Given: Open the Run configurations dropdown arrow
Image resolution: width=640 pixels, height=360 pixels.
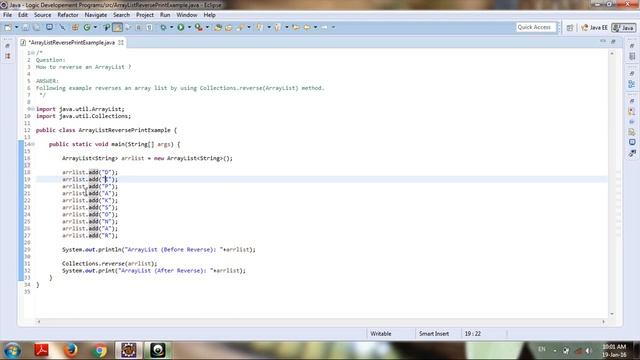Looking at the screenshot, I should tap(189, 27).
